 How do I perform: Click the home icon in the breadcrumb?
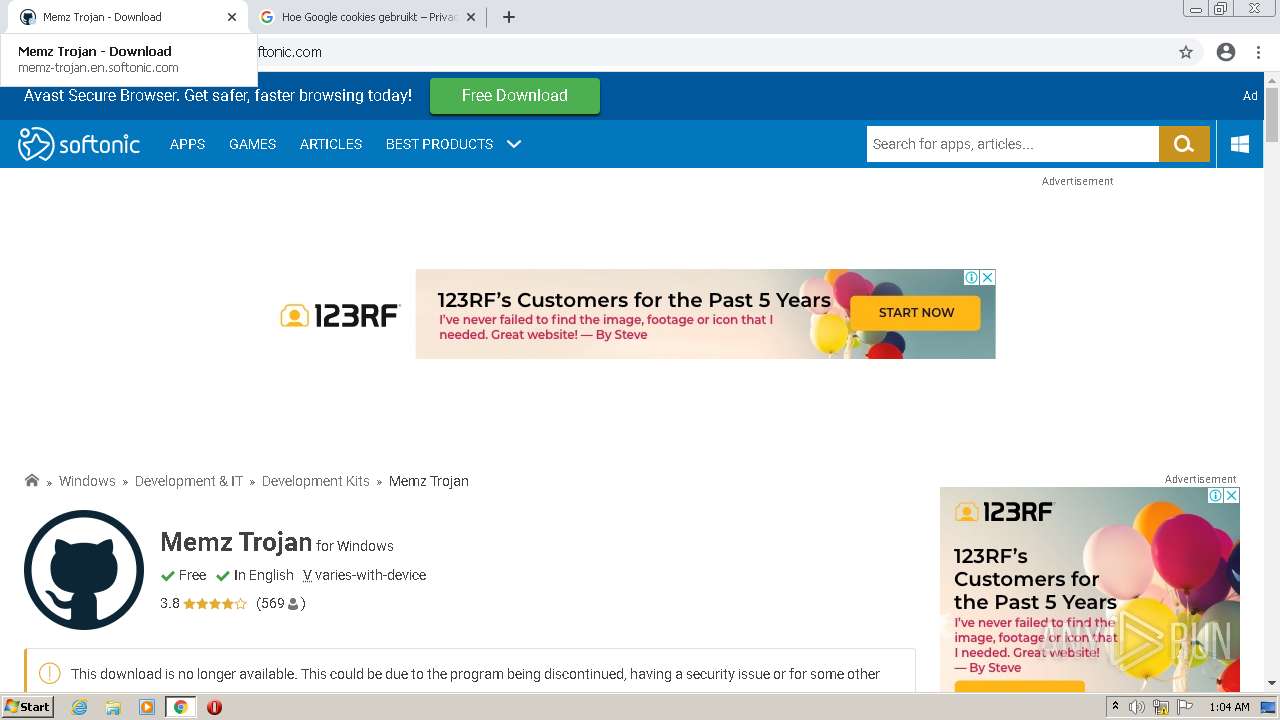[x=32, y=481]
